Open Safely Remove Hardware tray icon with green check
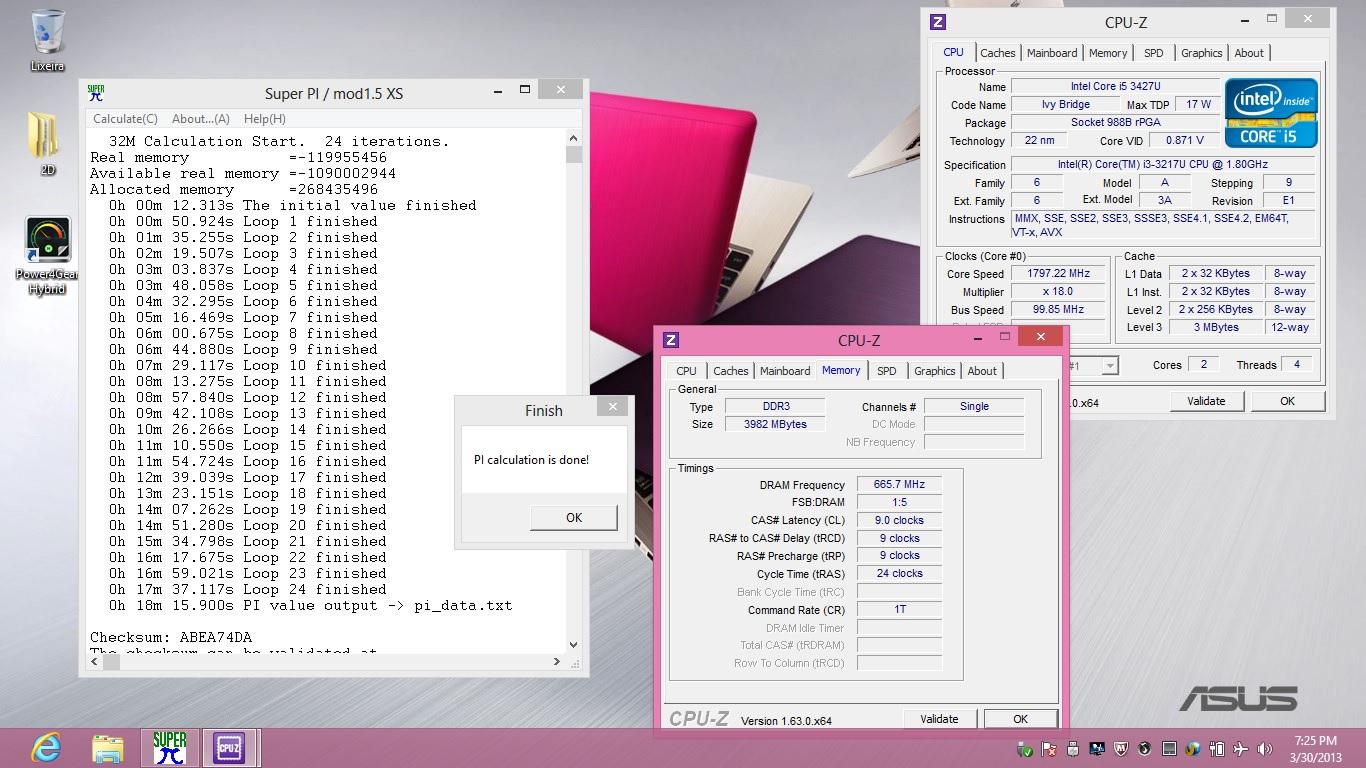 pos(1025,748)
